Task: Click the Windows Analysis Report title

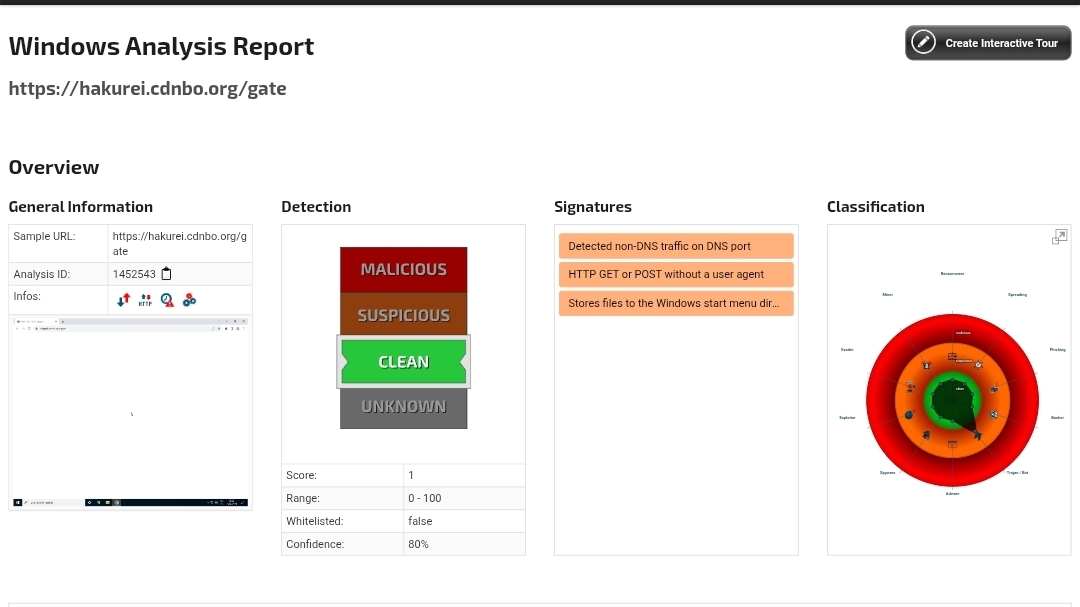Action: click(x=161, y=46)
